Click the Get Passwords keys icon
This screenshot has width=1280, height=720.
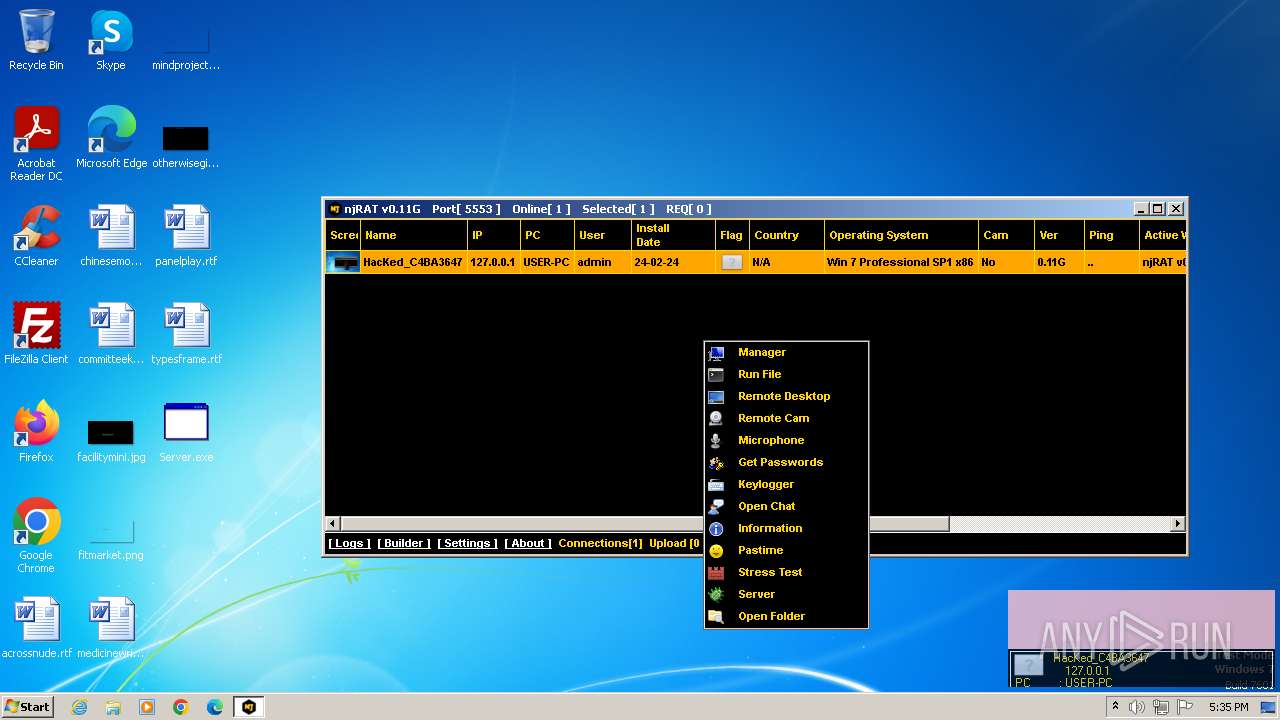[716, 463]
